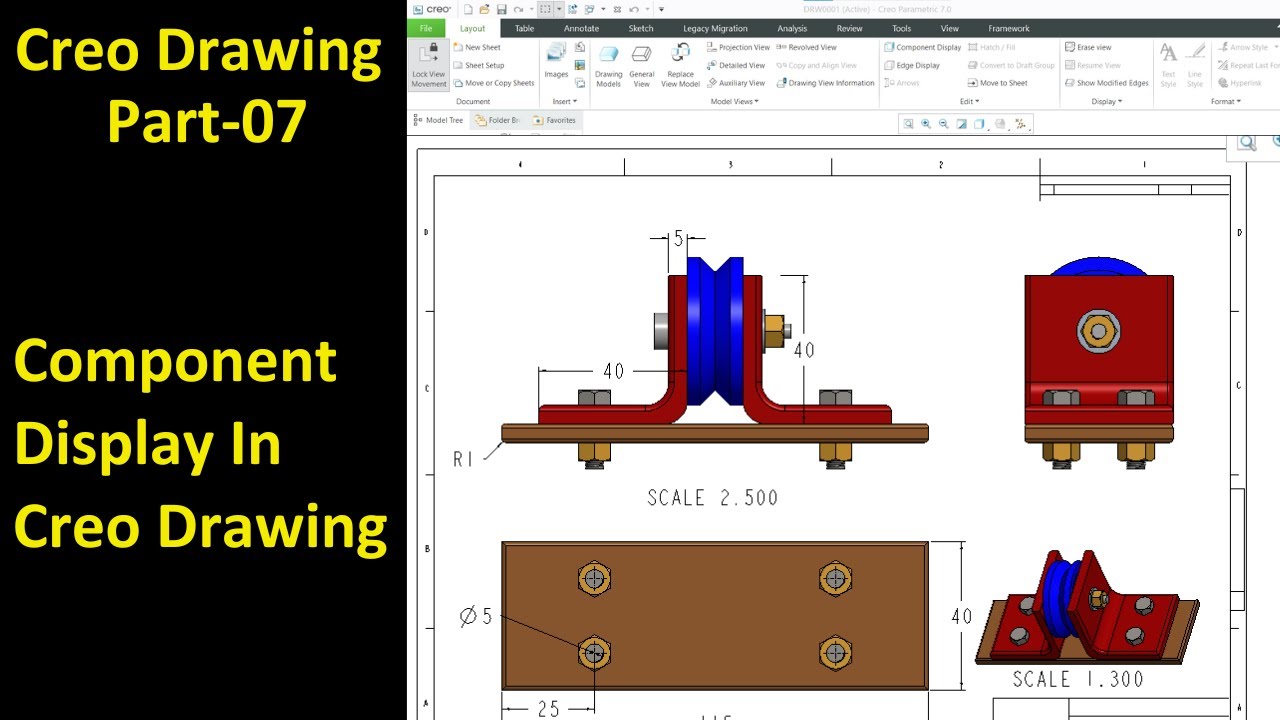
Task: Click the New Sheet button
Action: click(476, 47)
